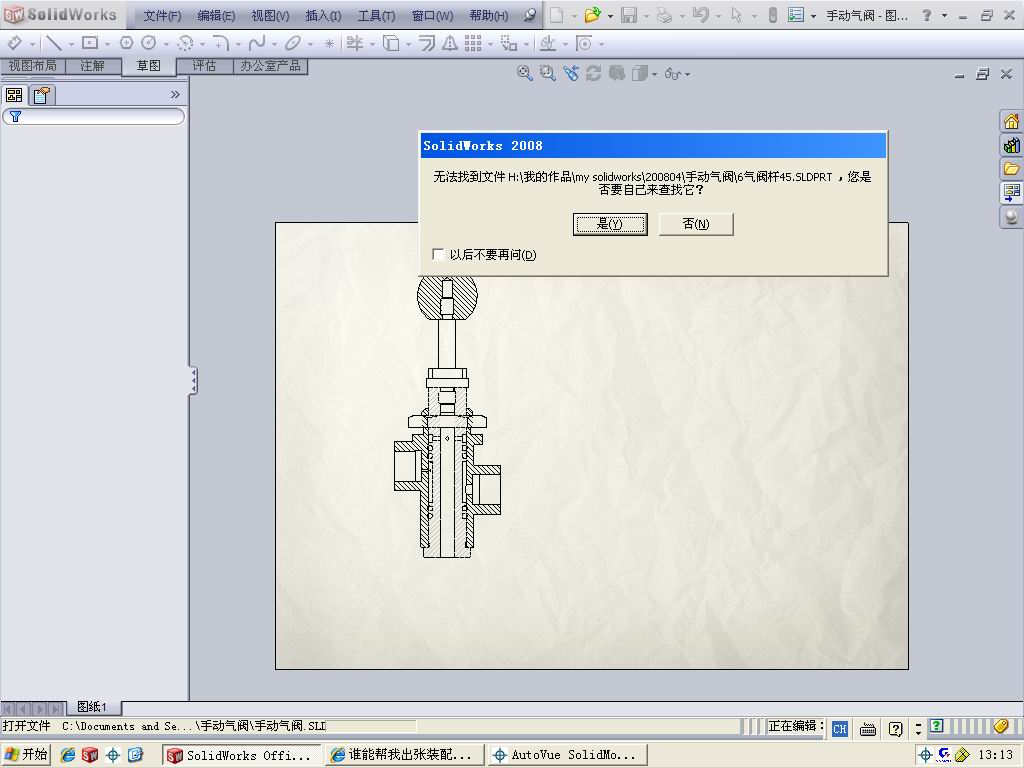1024x768 pixels.
Task: Switch to the 注解 tab
Action: coord(93,65)
